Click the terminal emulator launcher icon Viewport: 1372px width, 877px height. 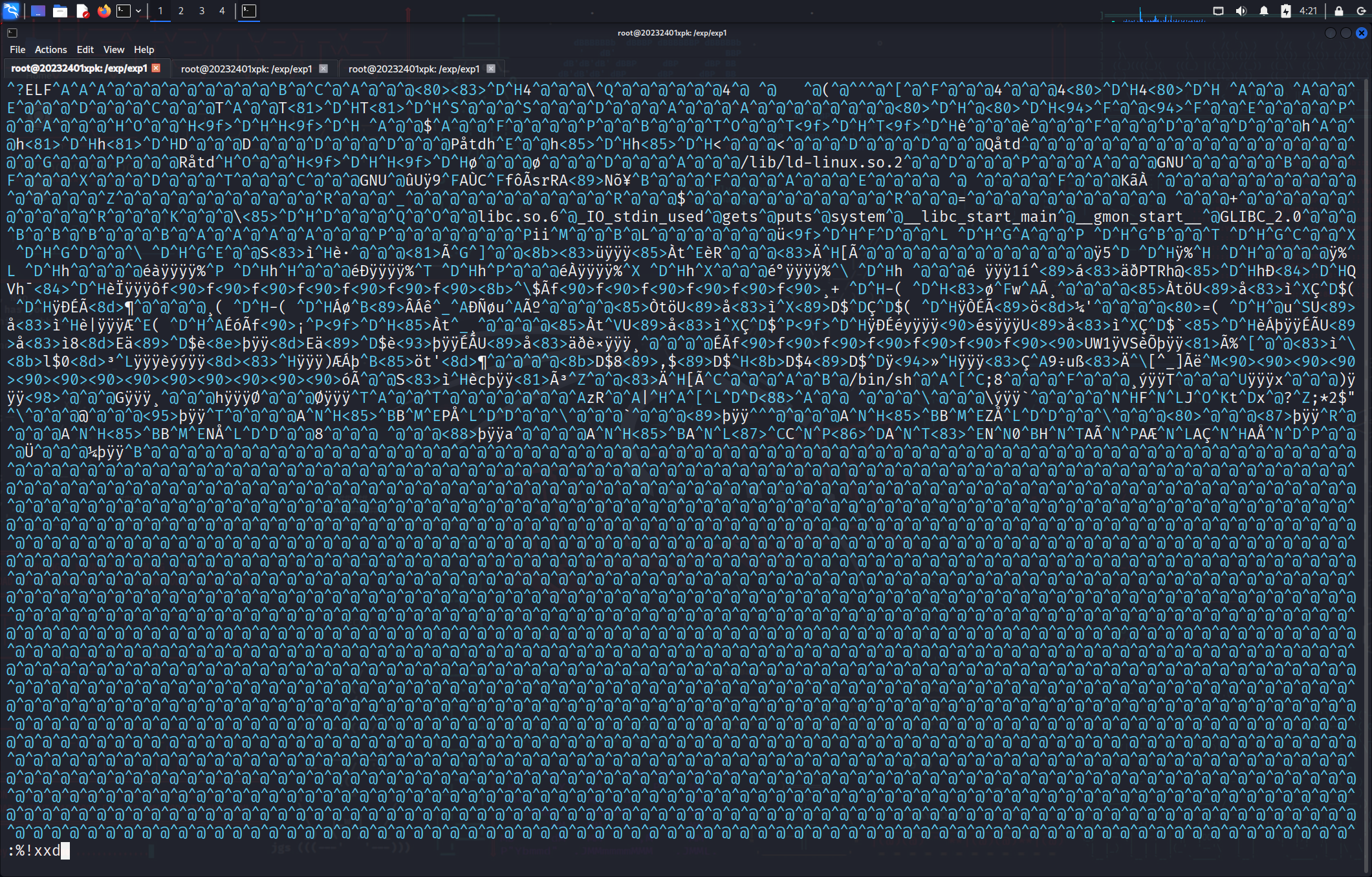point(124,11)
